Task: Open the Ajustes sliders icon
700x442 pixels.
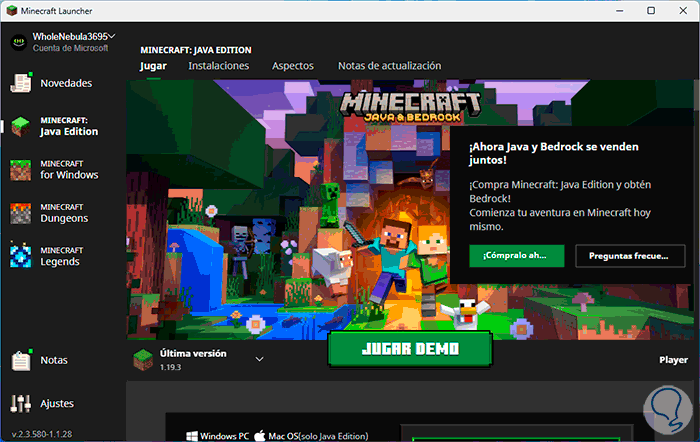Action: coord(21,404)
